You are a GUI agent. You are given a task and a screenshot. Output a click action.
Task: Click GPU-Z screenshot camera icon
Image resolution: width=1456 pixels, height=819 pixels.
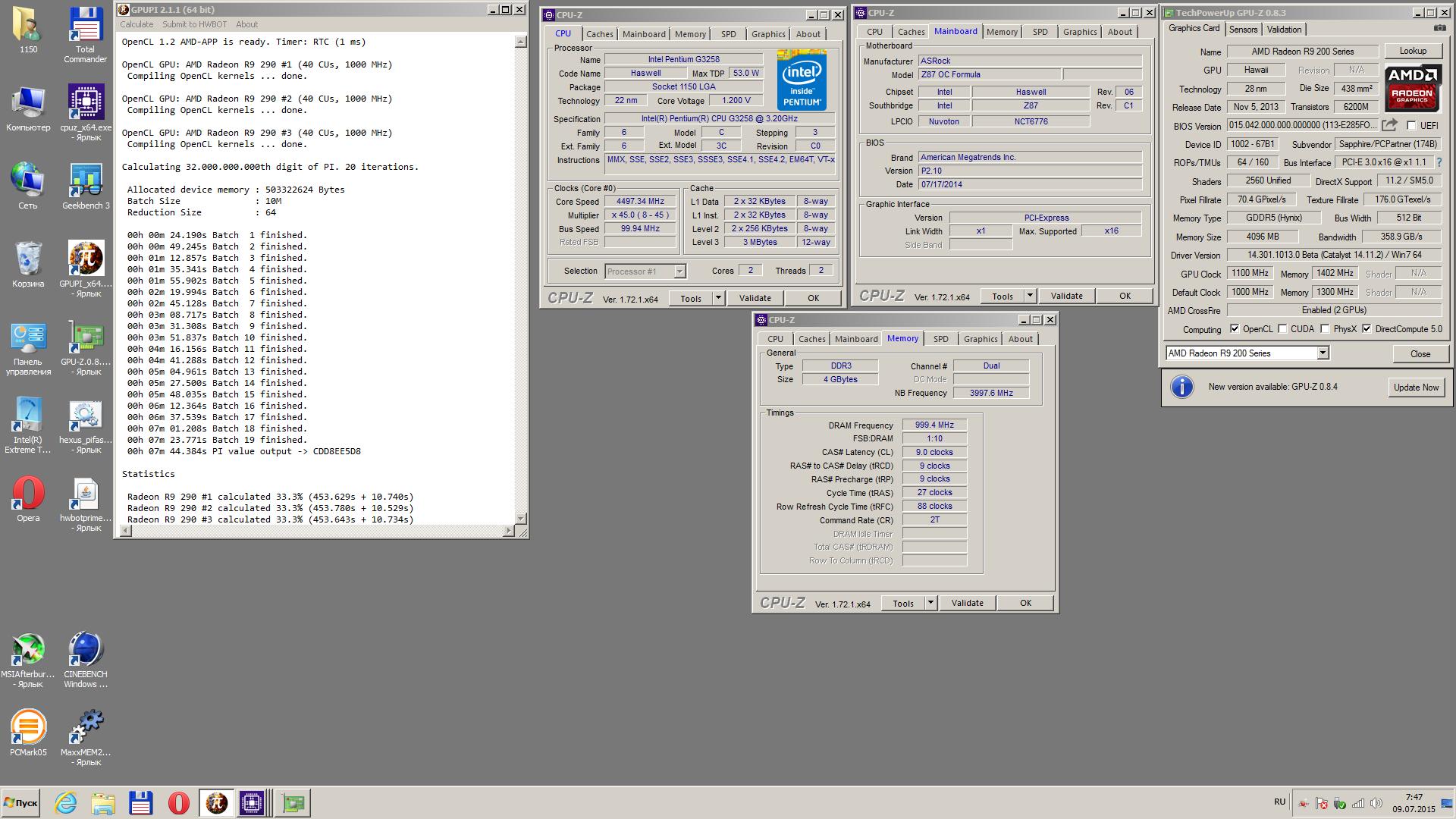(x=1439, y=29)
